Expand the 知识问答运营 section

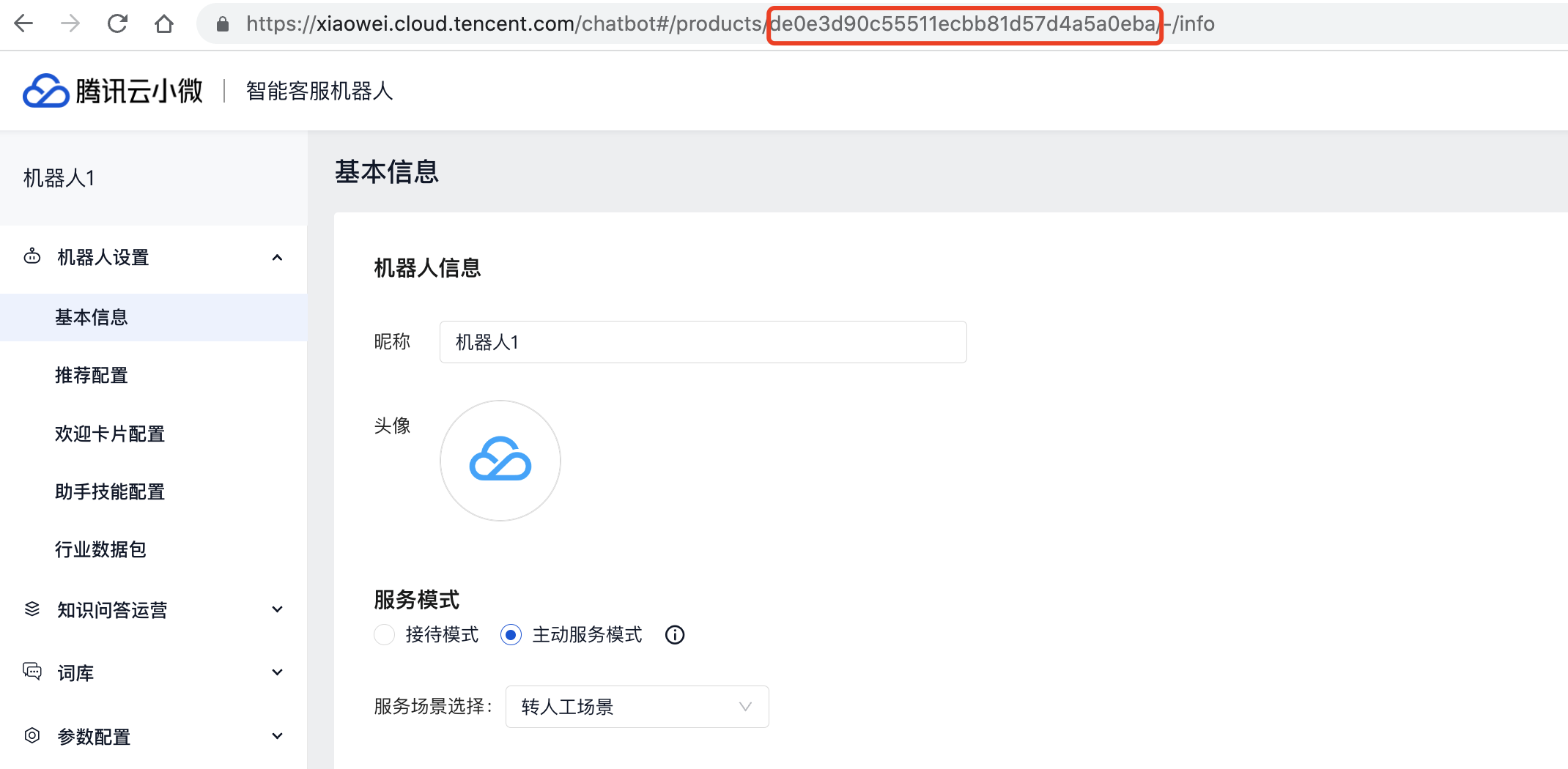(277, 609)
